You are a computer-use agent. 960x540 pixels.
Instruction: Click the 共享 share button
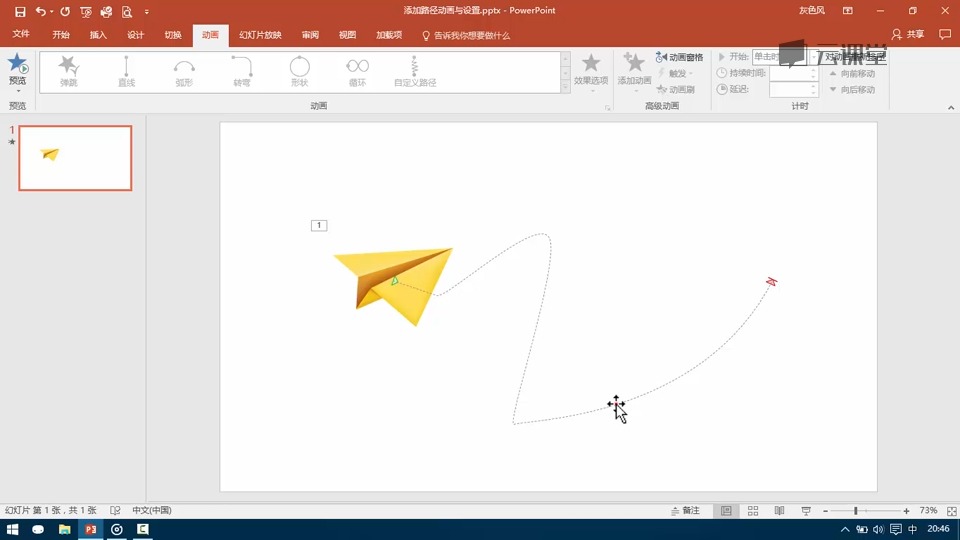click(908, 34)
